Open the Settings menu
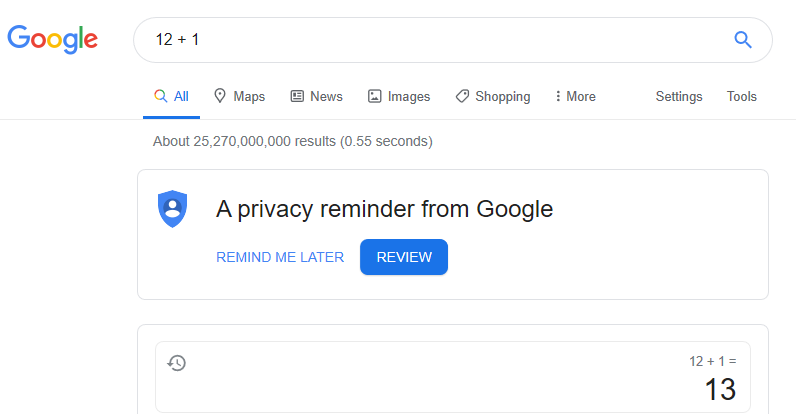796x414 pixels. click(x=679, y=97)
